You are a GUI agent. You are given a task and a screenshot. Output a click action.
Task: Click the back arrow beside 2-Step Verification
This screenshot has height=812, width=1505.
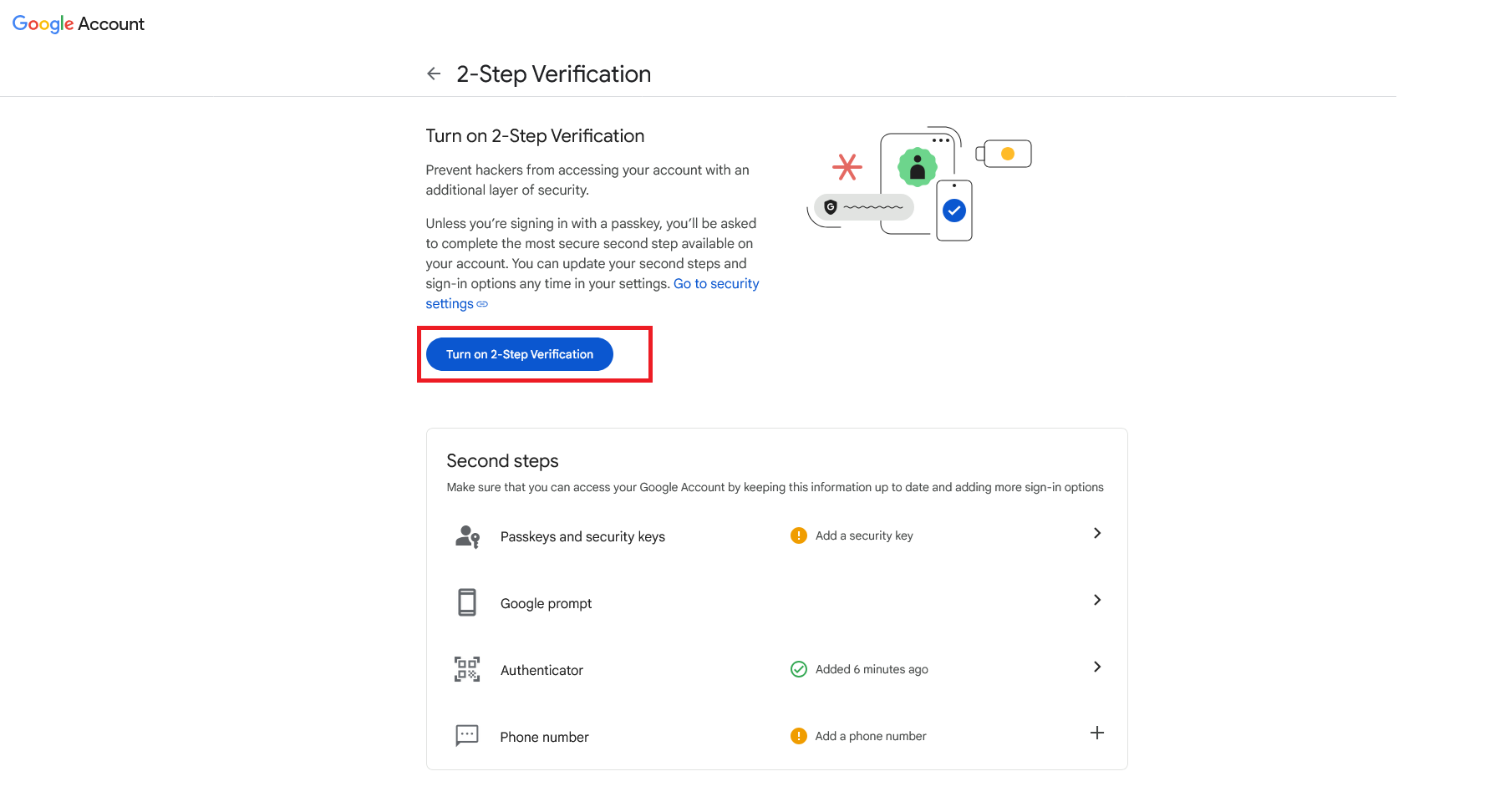click(434, 74)
